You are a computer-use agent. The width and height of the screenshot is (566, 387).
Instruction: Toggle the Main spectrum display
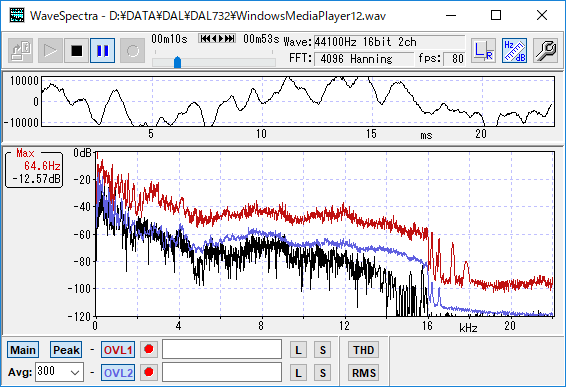[x=23, y=349]
